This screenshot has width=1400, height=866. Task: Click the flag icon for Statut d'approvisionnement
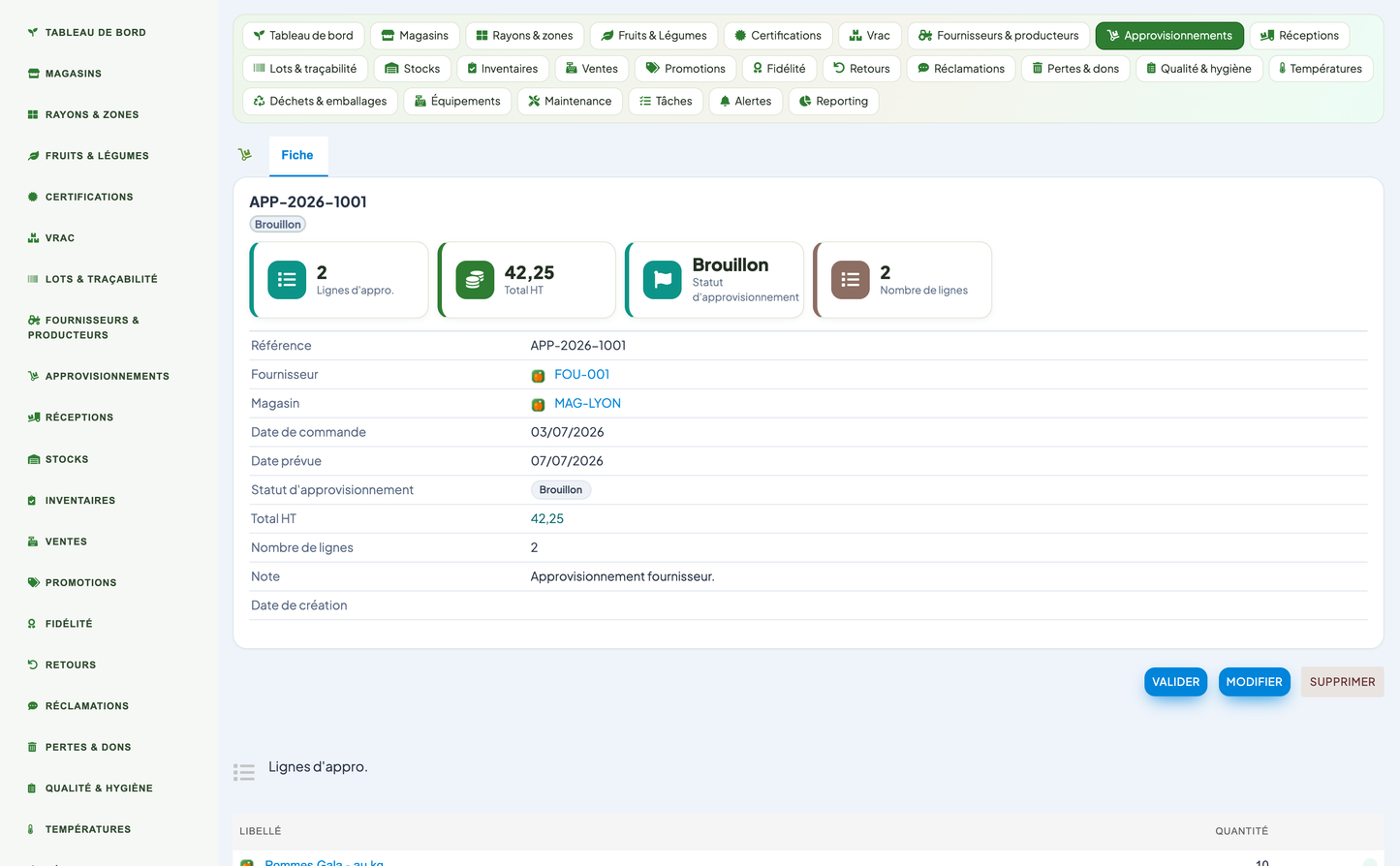click(x=663, y=280)
